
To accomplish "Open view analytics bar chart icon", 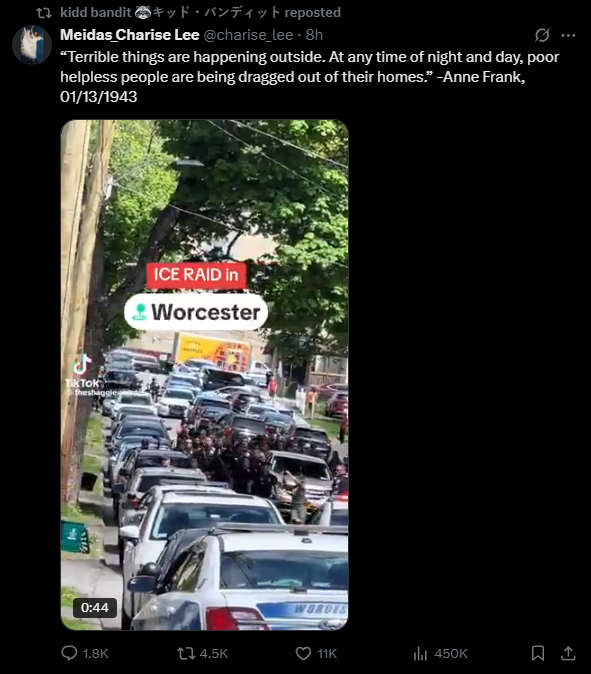I will pyautogui.click(x=420, y=653).
